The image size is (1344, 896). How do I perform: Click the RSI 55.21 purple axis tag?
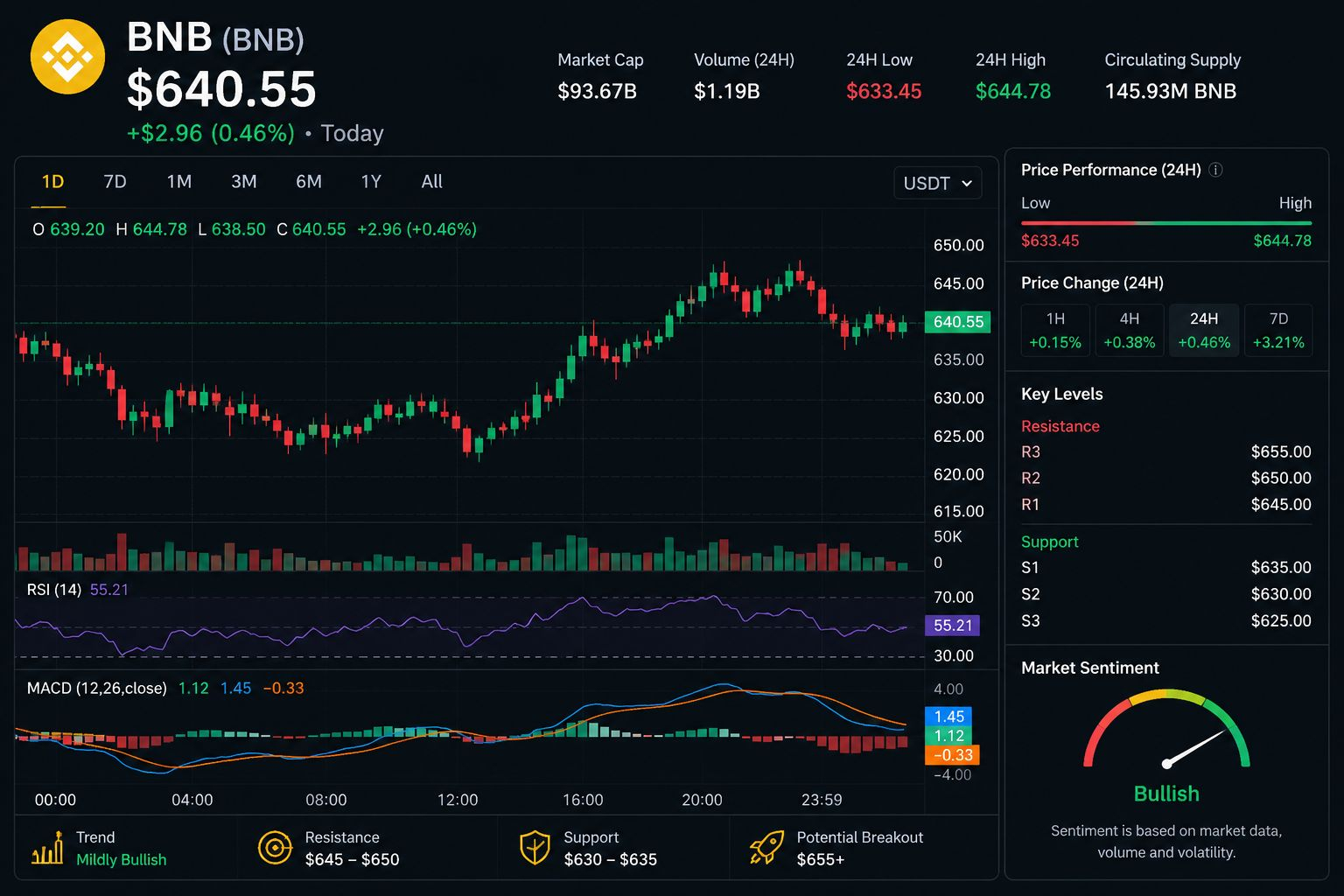coord(952,626)
